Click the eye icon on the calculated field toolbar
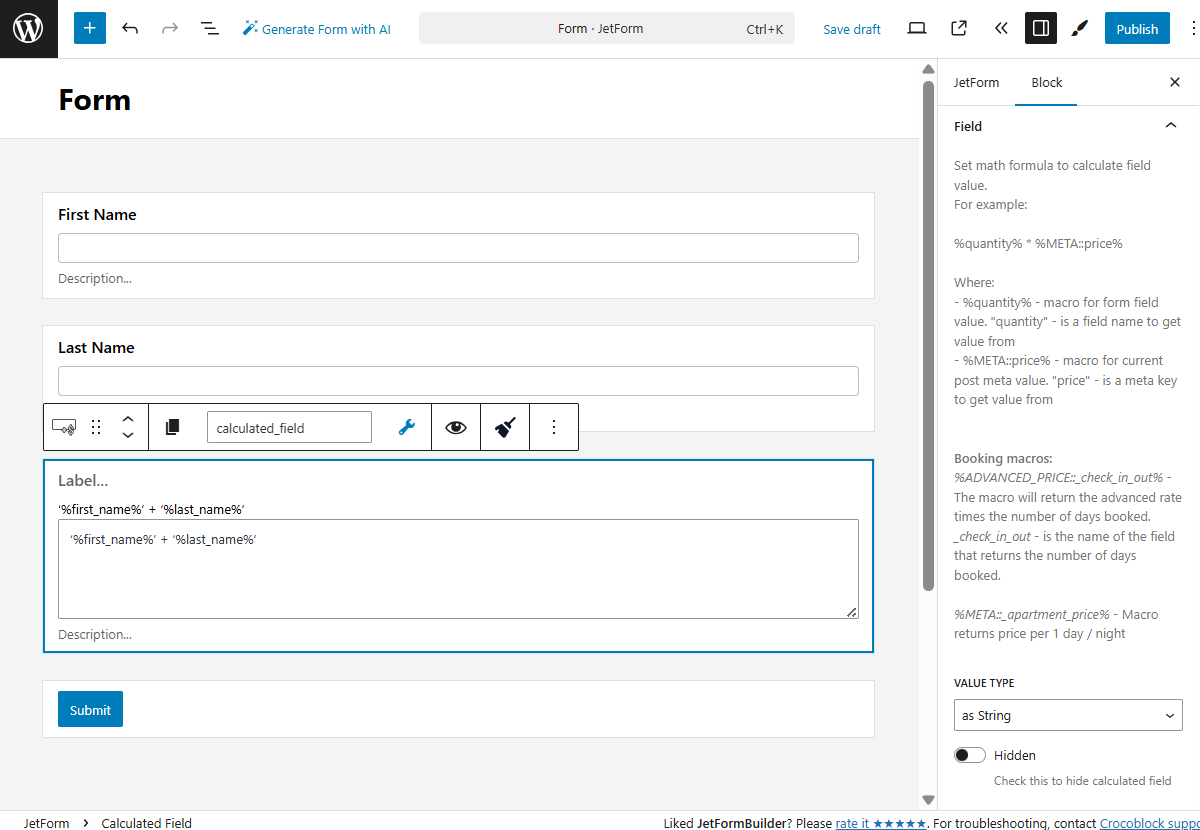 [455, 427]
